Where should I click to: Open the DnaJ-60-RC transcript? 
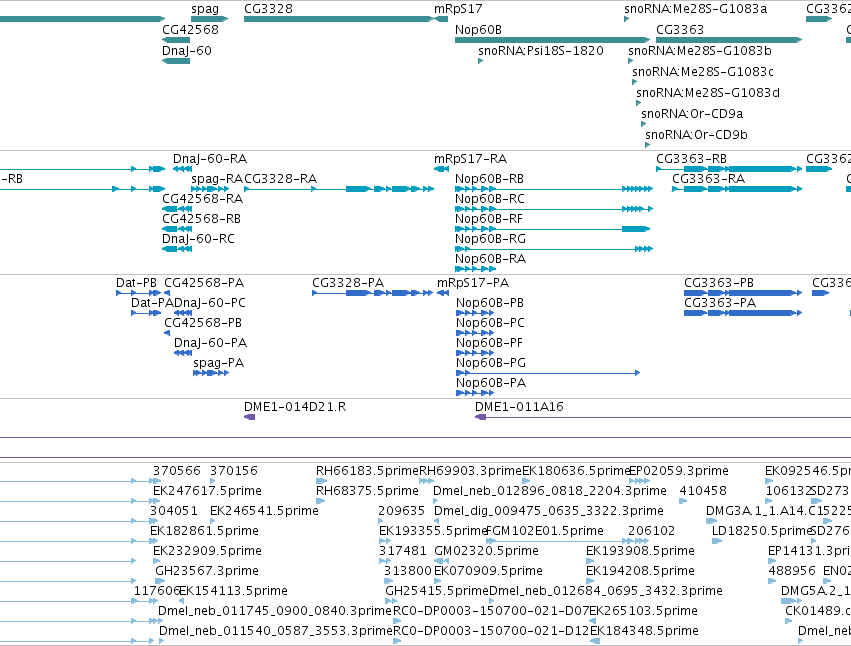pyautogui.click(x=177, y=249)
